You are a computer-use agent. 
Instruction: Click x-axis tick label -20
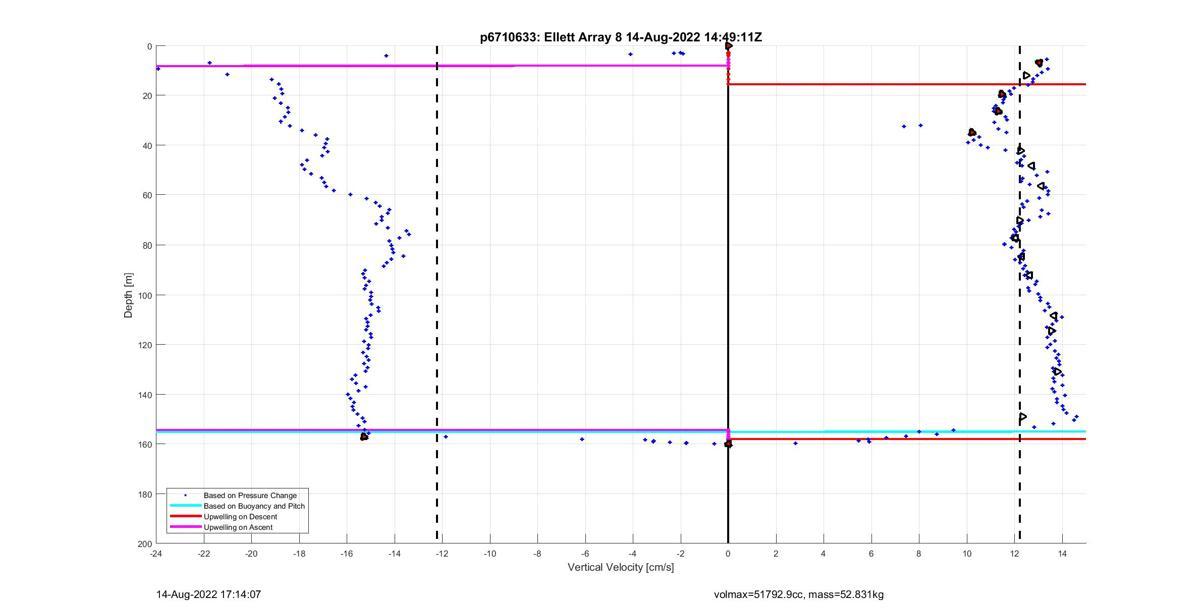point(251,553)
